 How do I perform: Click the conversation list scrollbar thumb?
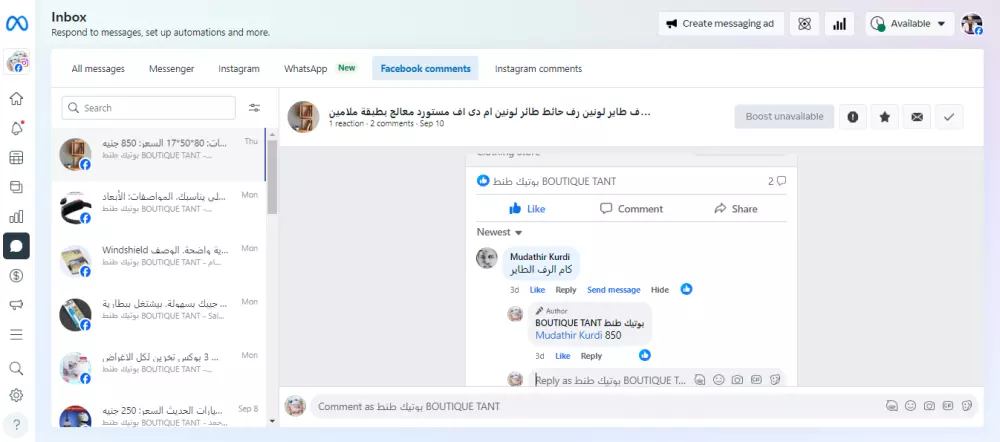point(272,177)
